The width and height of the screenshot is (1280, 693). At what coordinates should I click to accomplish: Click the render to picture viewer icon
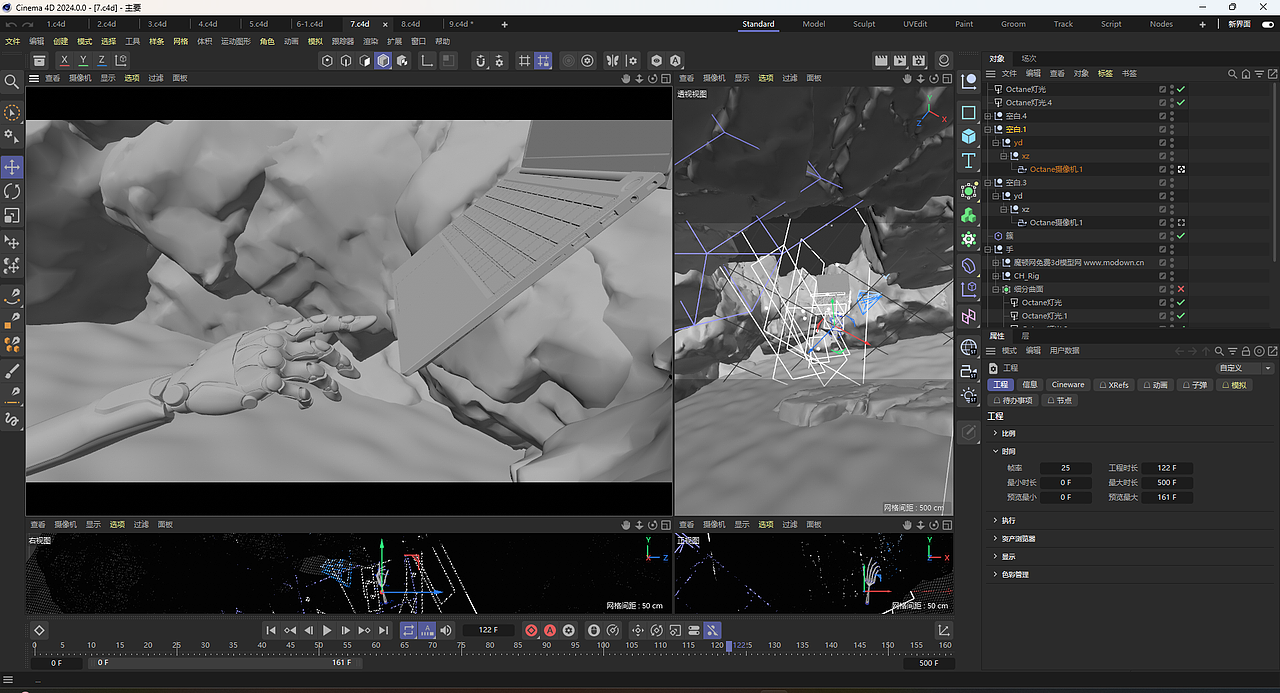[900, 61]
